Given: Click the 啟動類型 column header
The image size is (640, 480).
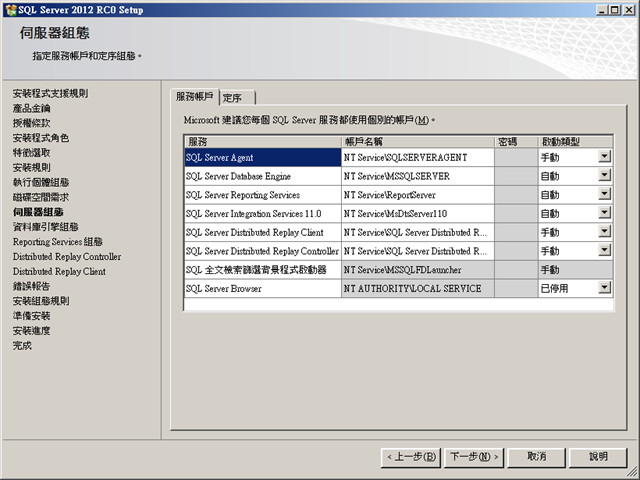Looking at the screenshot, I should (576, 142).
